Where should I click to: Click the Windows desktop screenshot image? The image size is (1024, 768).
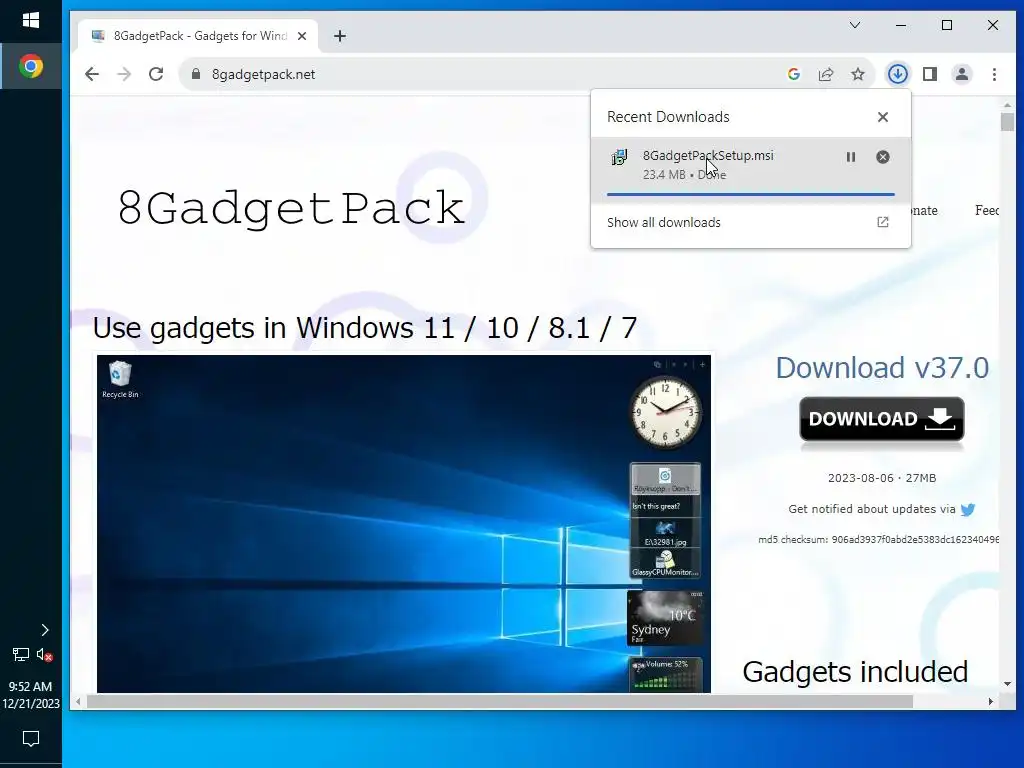tap(404, 524)
